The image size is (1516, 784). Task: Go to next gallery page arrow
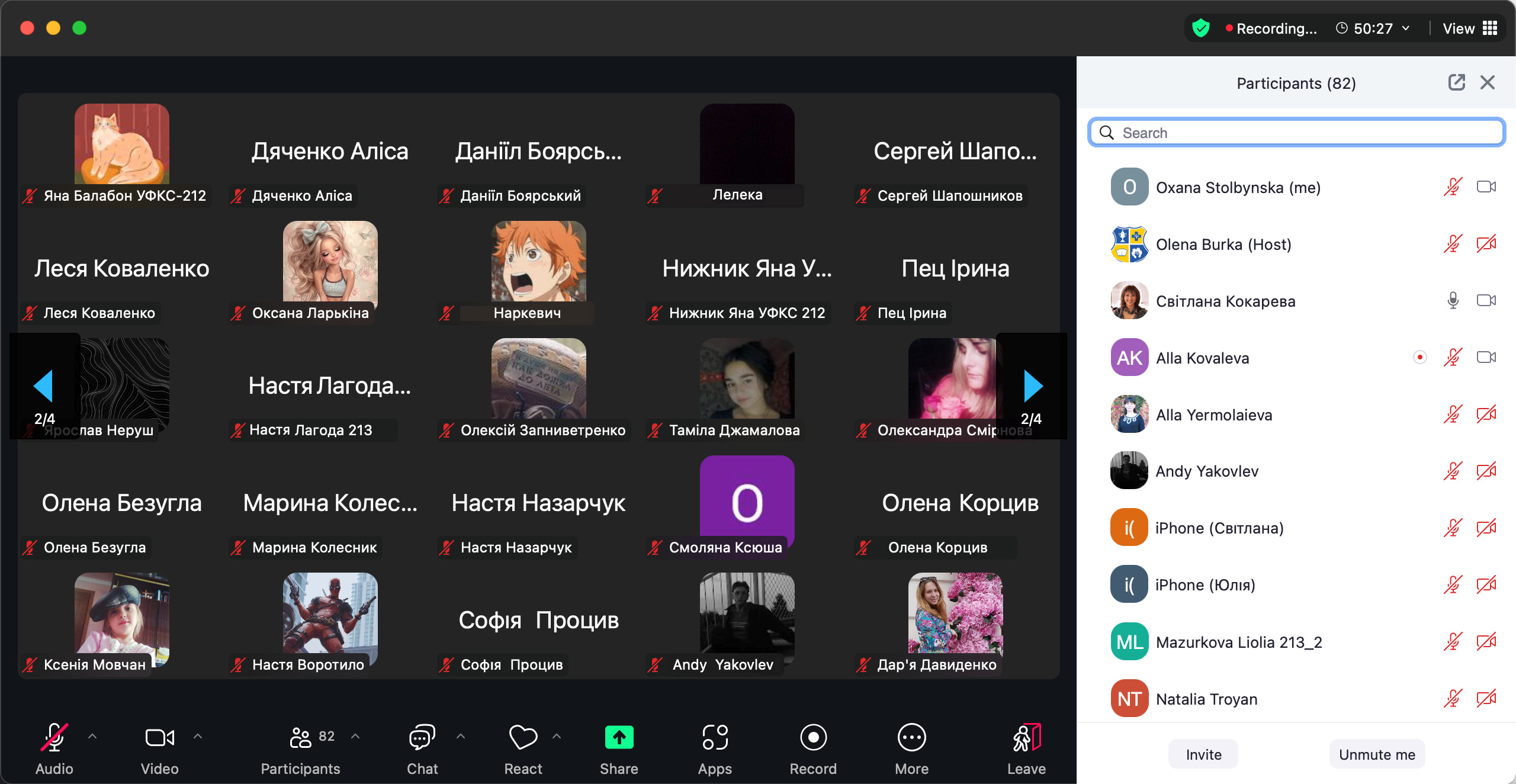pyautogui.click(x=1033, y=386)
